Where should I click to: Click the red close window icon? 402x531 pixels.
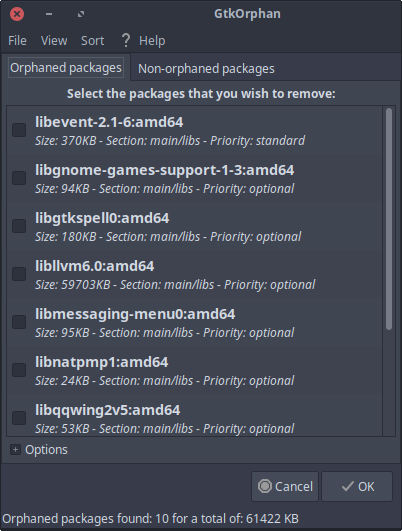click(x=17, y=14)
